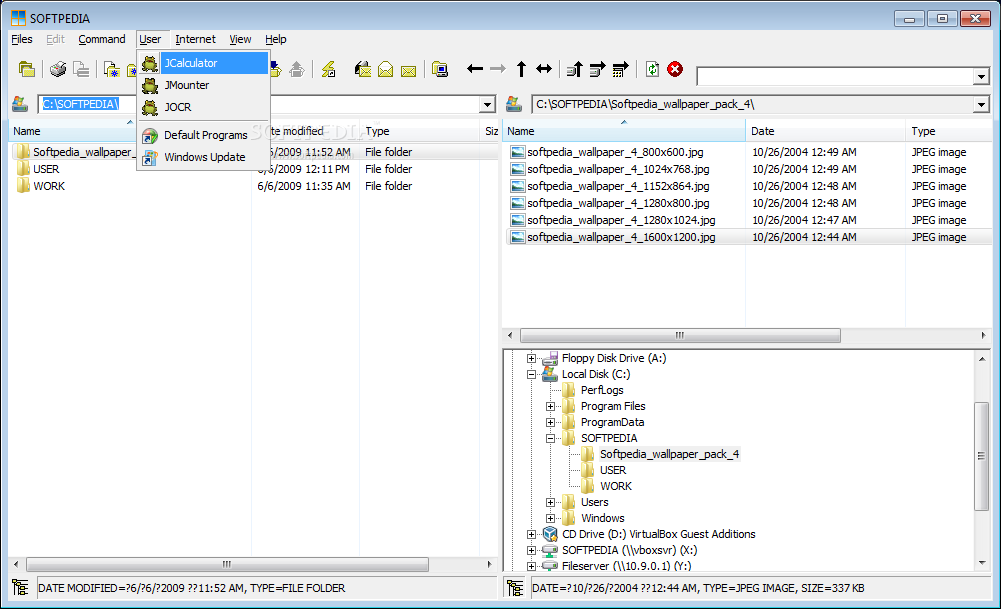1001x609 pixels.
Task: Collapse the Local Disk (C:) node
Action: pyautogui.click(x=531, y=374)
